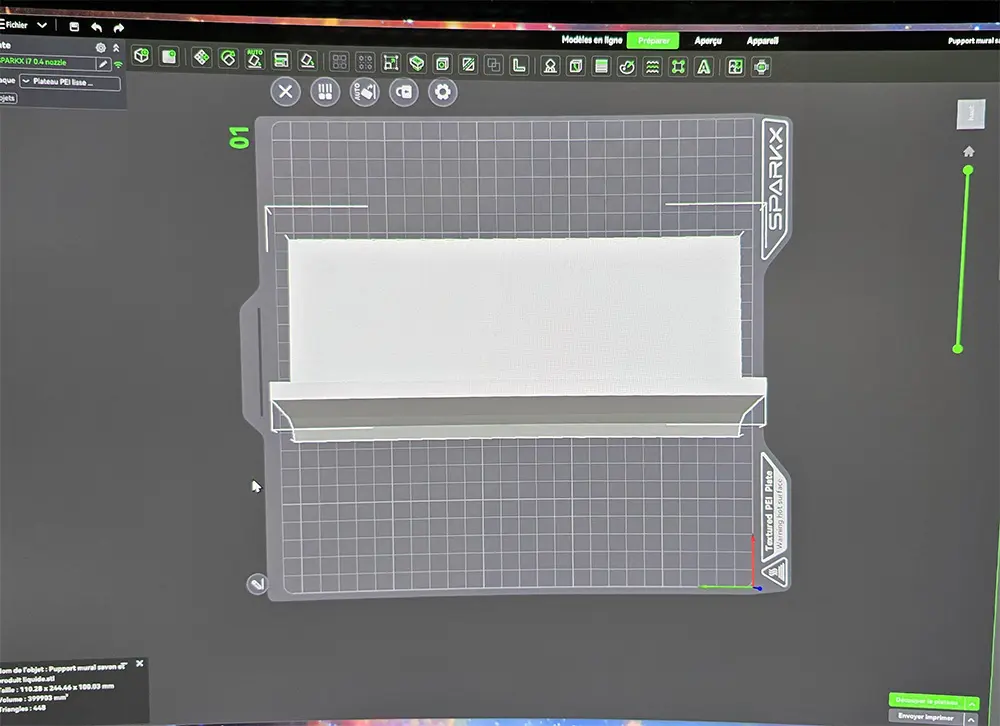This screenshot has width=1000, height=726.
Task: Select the lay on face tool
Action: tap(307, 61)
